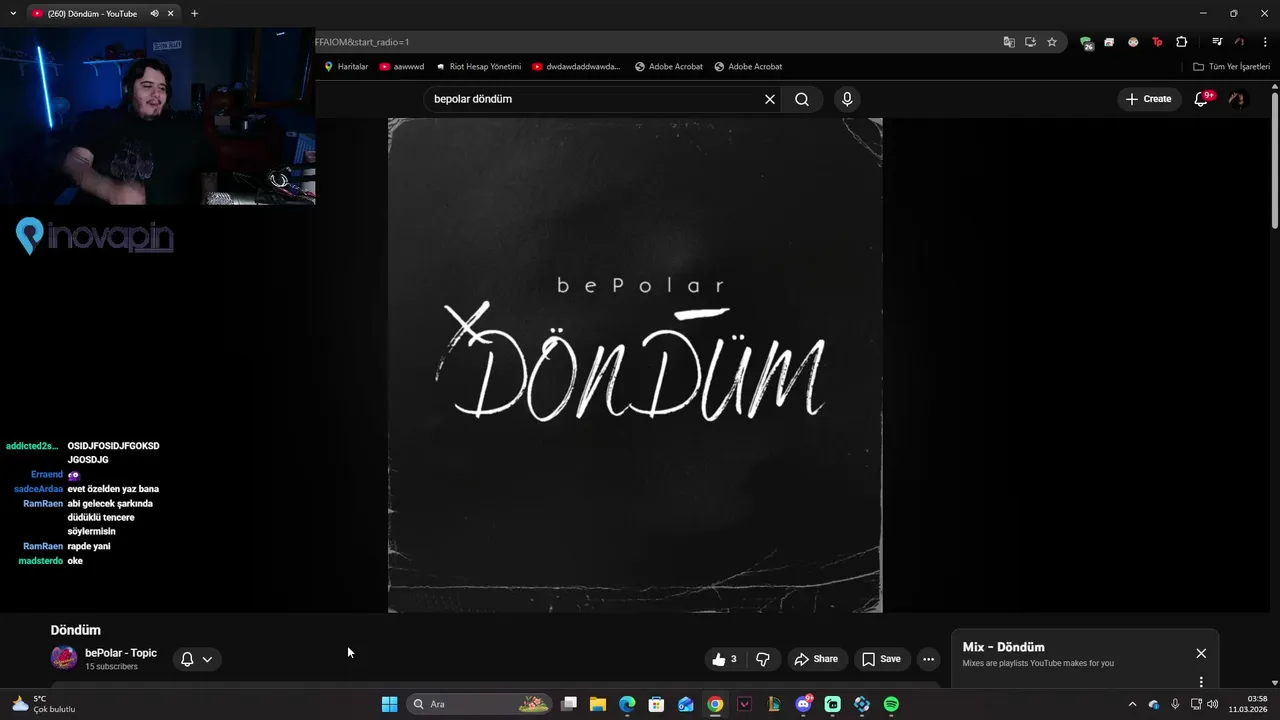Launch Microsoft Edge from taskbar

[x=627, y=704]
